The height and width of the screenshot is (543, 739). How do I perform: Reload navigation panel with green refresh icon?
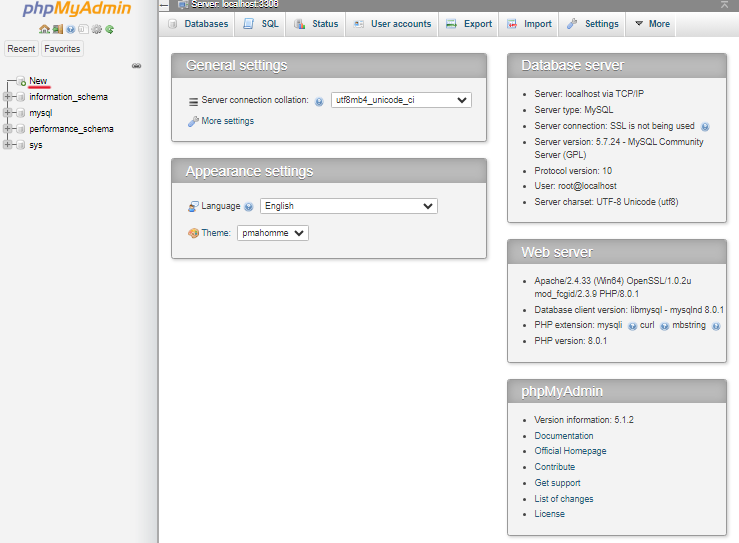point(109,29)
